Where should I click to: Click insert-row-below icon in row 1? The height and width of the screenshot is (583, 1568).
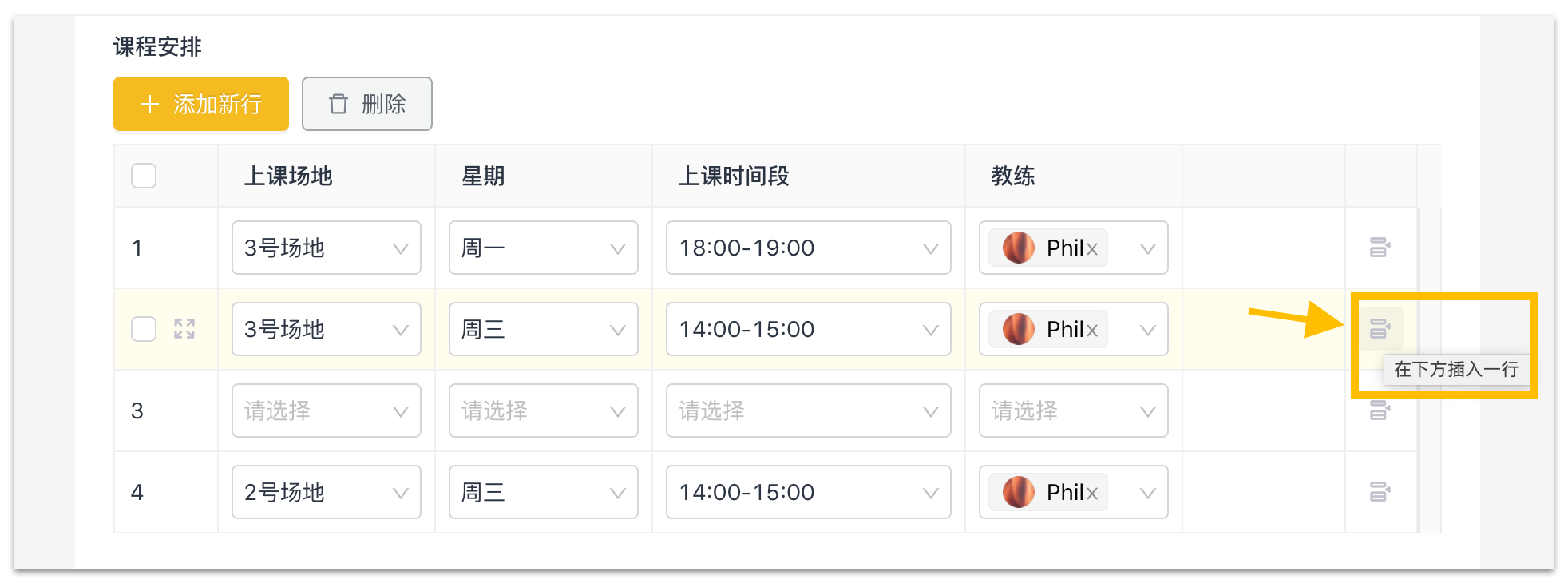[1380, 248]
